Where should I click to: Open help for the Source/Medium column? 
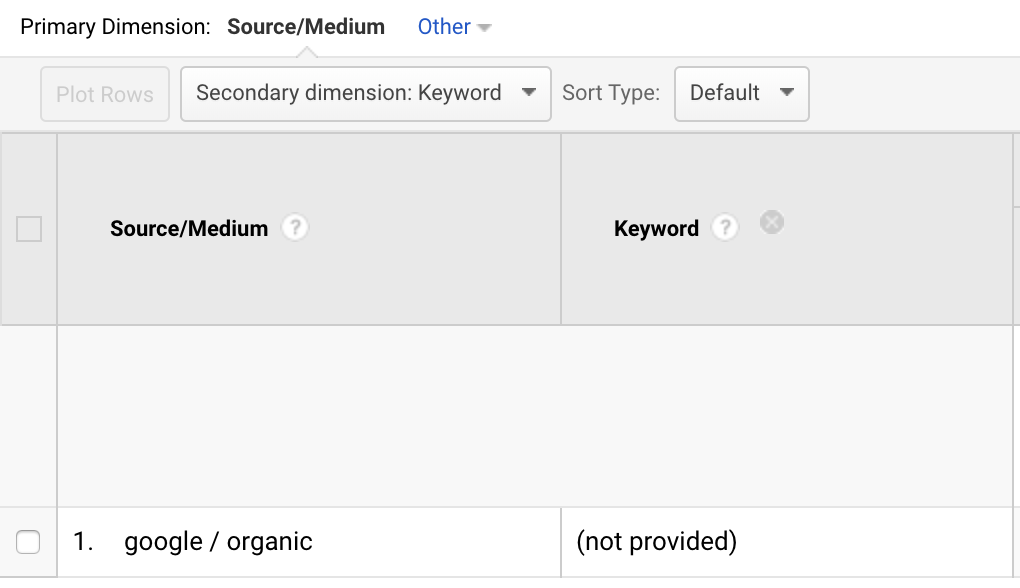click(294, 228)
